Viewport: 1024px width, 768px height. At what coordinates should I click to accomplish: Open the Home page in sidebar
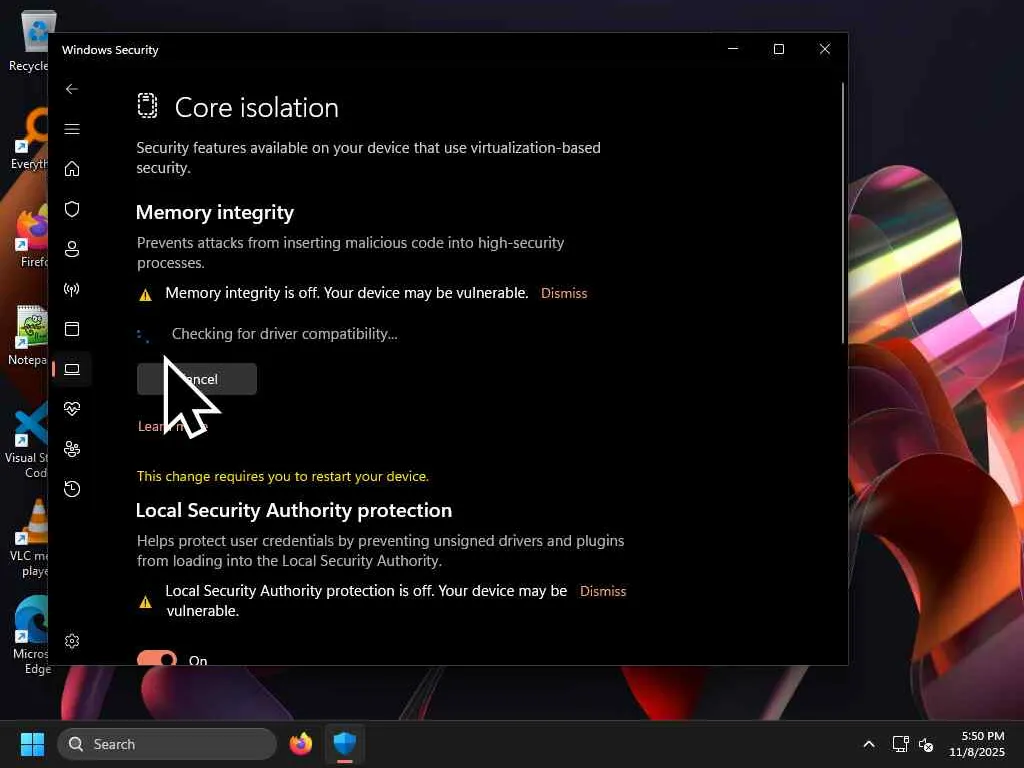pos(72,168)
